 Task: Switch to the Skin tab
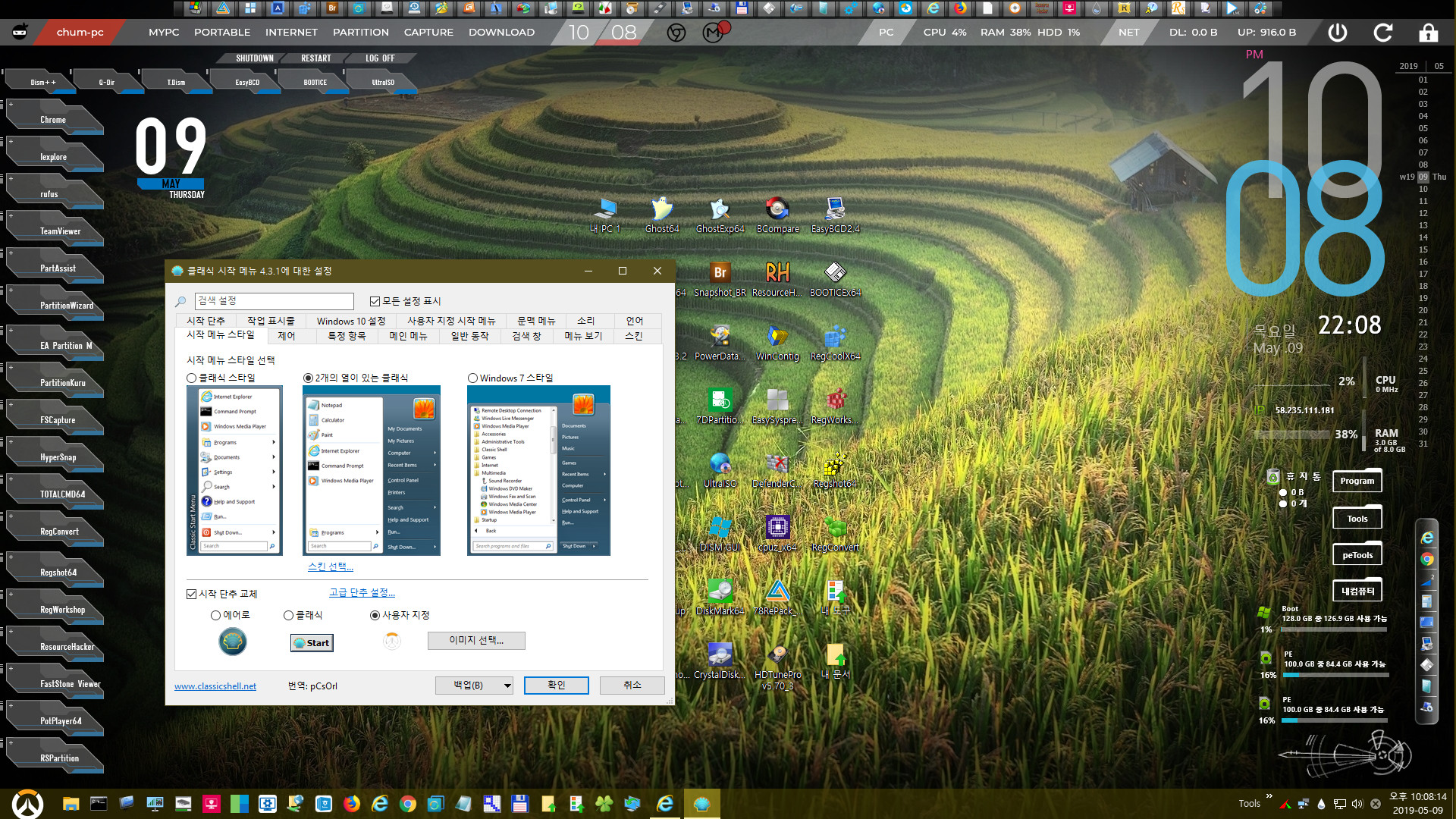click(633, 336)
